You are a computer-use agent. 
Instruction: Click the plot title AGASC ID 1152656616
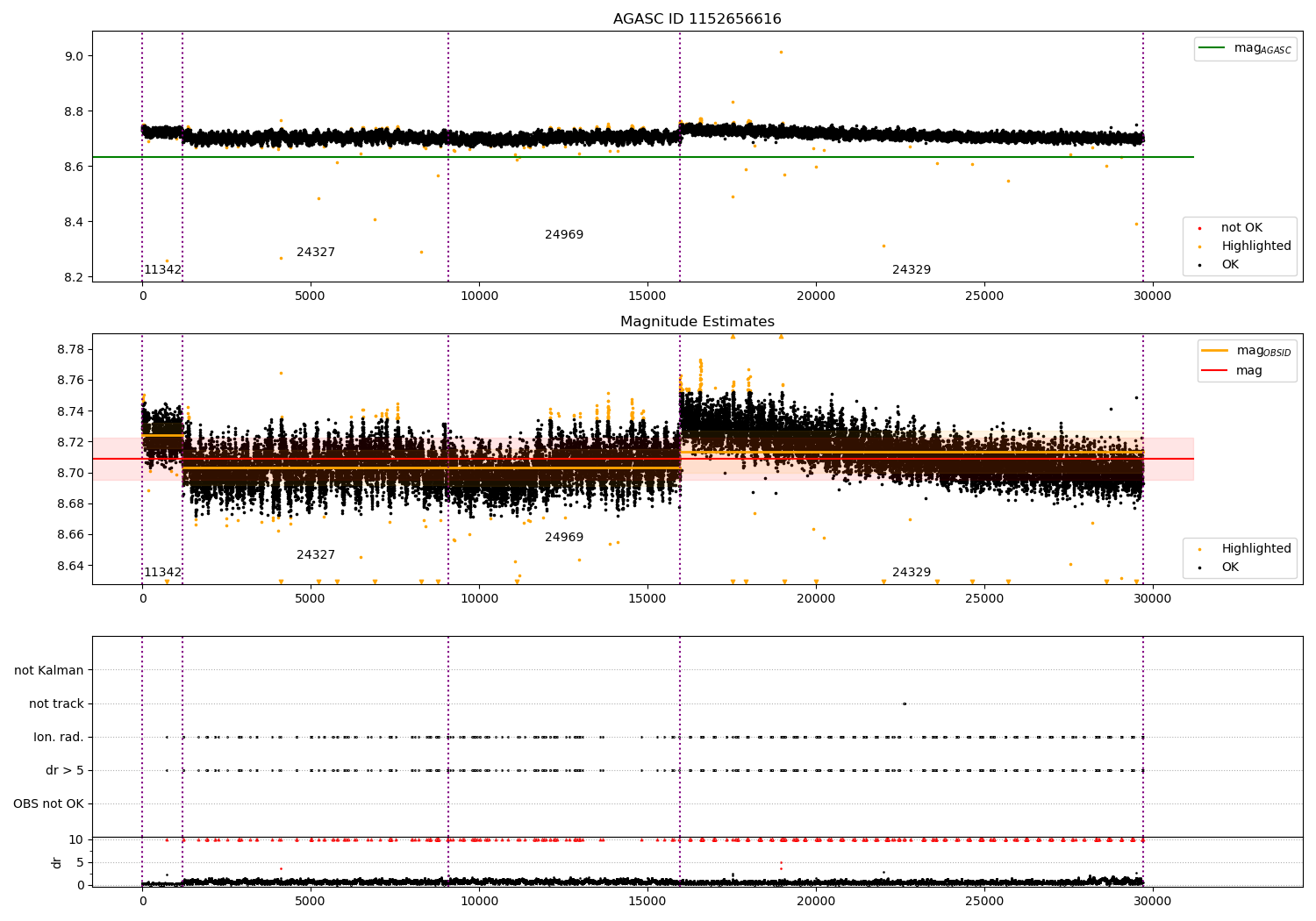pyautogui.click(x=697, y=19)
